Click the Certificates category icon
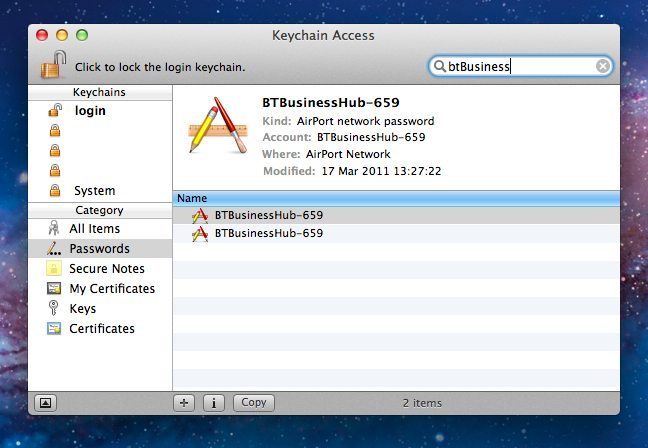Viewport: 648px width, 448px height. (54, 328)
